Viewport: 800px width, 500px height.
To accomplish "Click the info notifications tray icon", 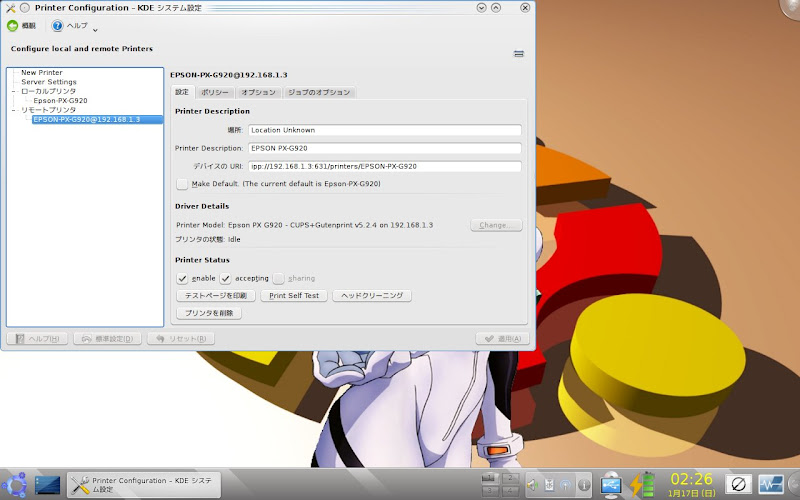I will pos(584,485).
